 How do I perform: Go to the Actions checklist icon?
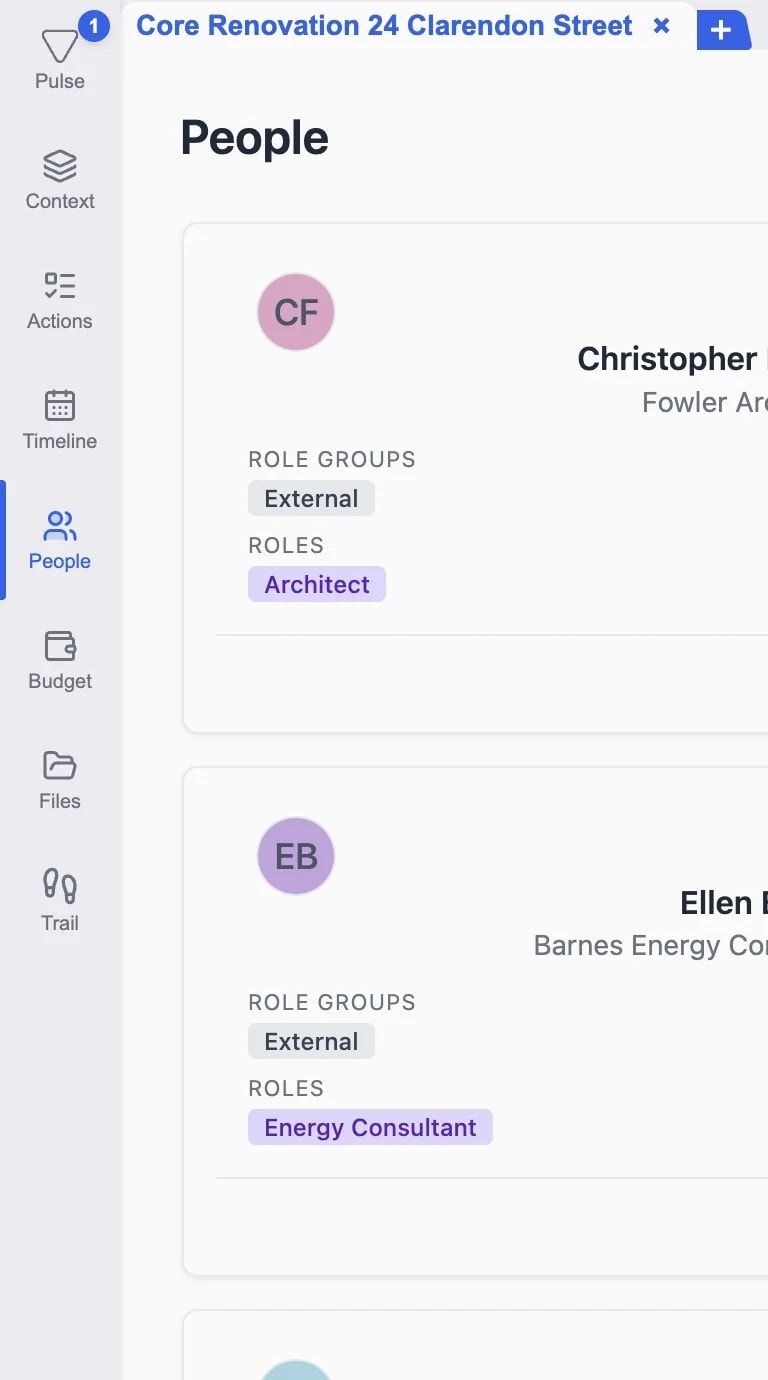(60, 286)
